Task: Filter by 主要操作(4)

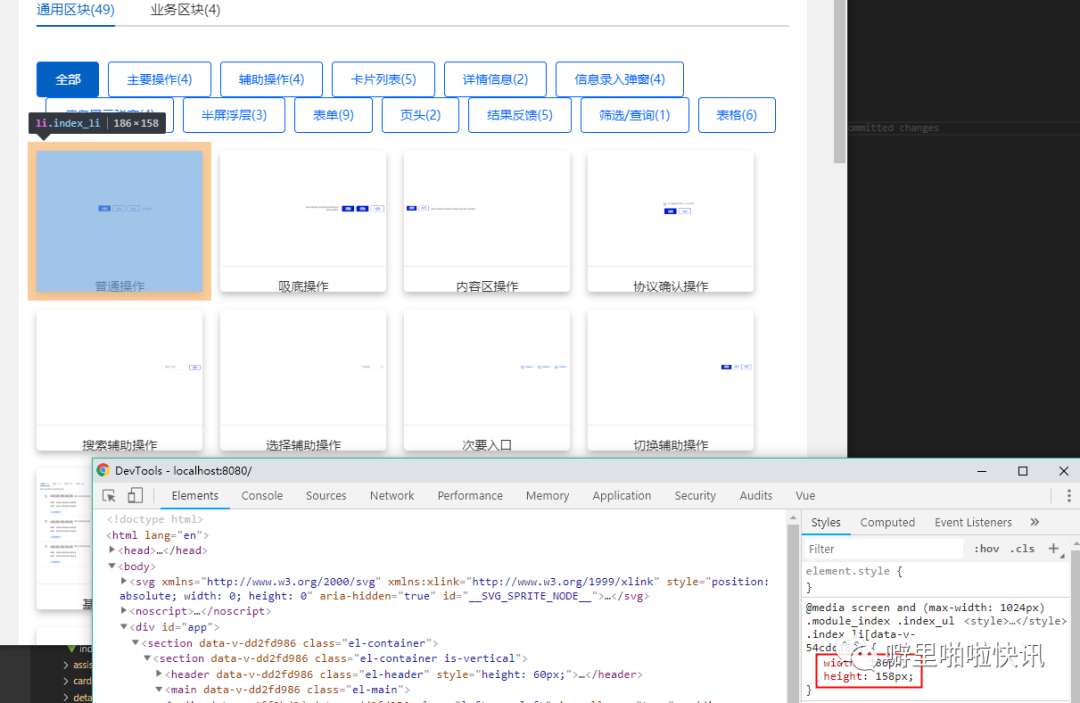Action: (159, 79)
